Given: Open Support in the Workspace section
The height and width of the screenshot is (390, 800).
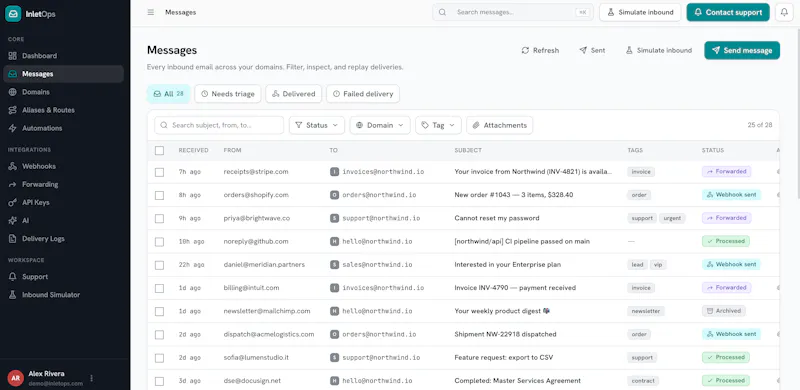Looking at the screenshot, I should click(63, 277).
